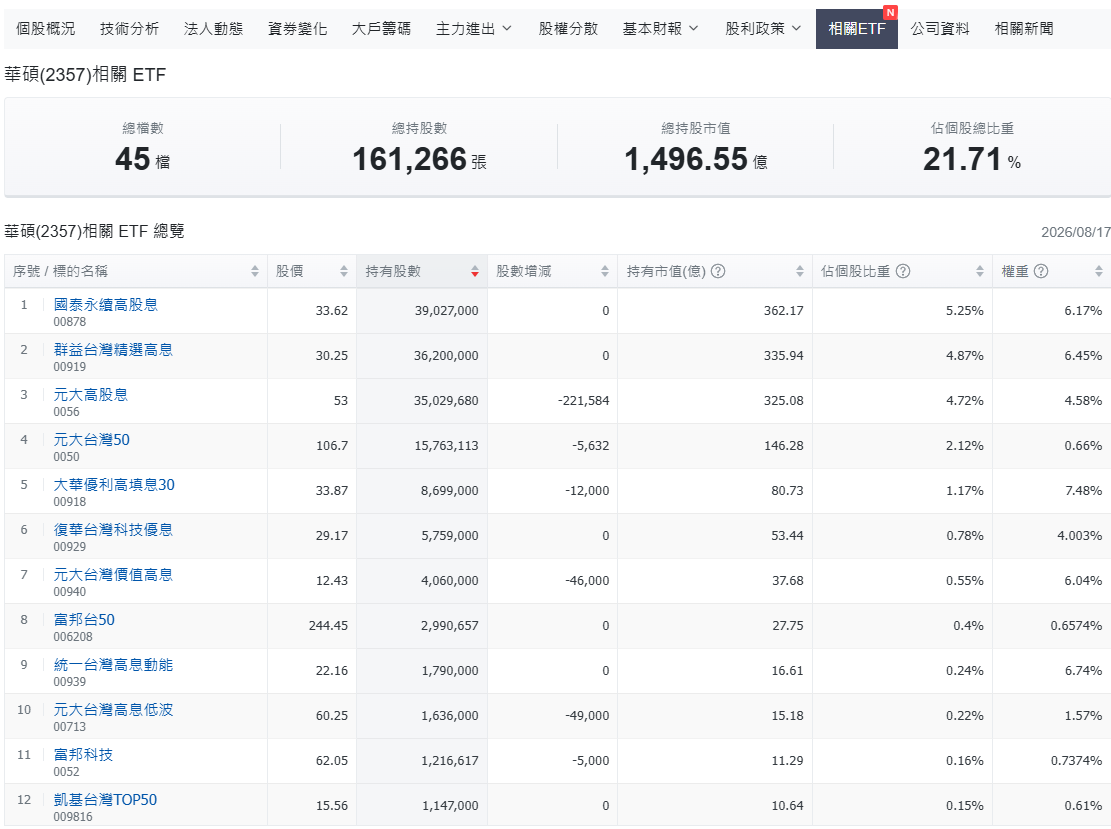Toggle sort arrows on 持有股數 column
The image size is (1111, 829).
[475, 271]
